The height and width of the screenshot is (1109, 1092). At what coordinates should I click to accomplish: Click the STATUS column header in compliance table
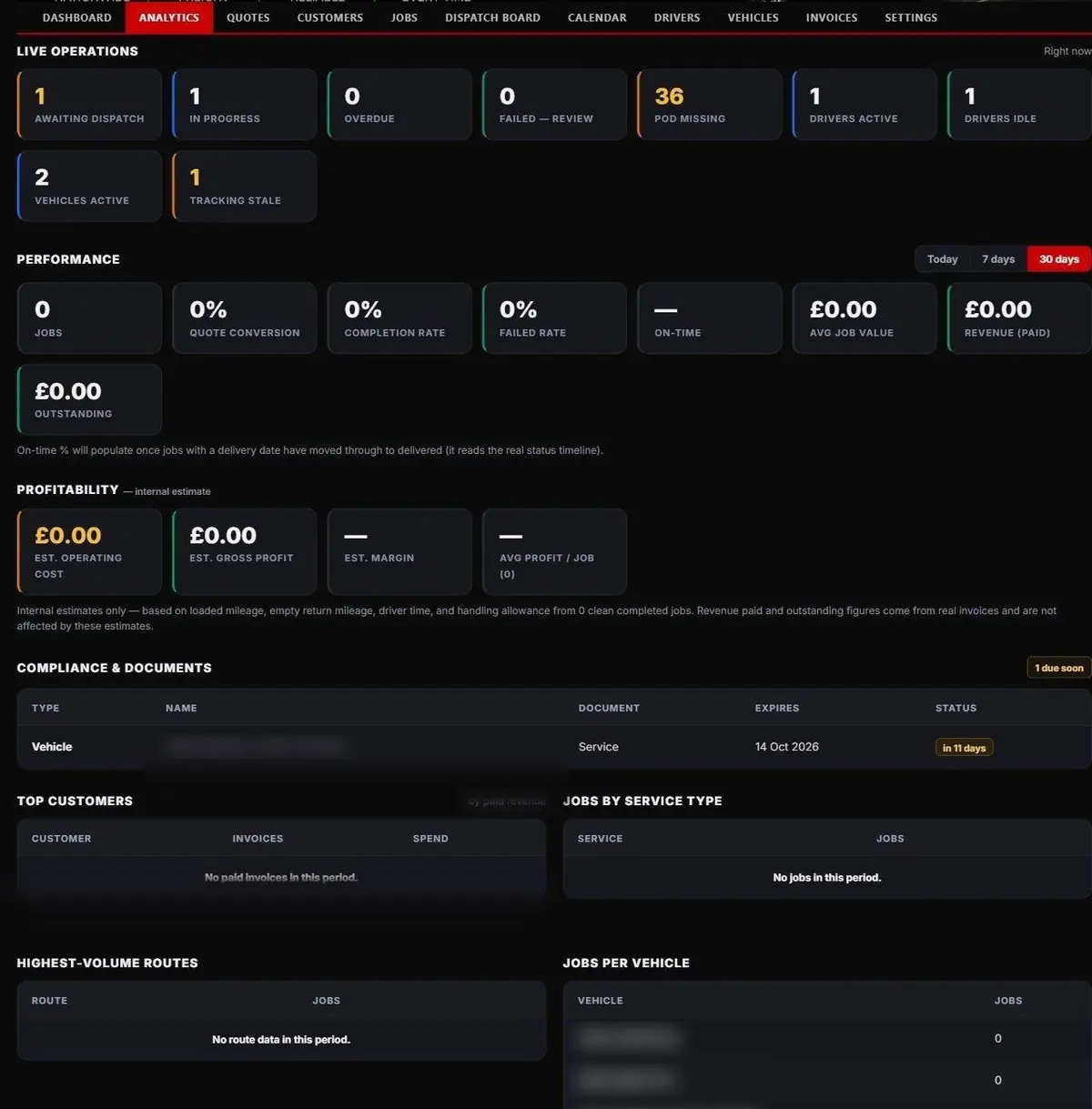point(955,708)
